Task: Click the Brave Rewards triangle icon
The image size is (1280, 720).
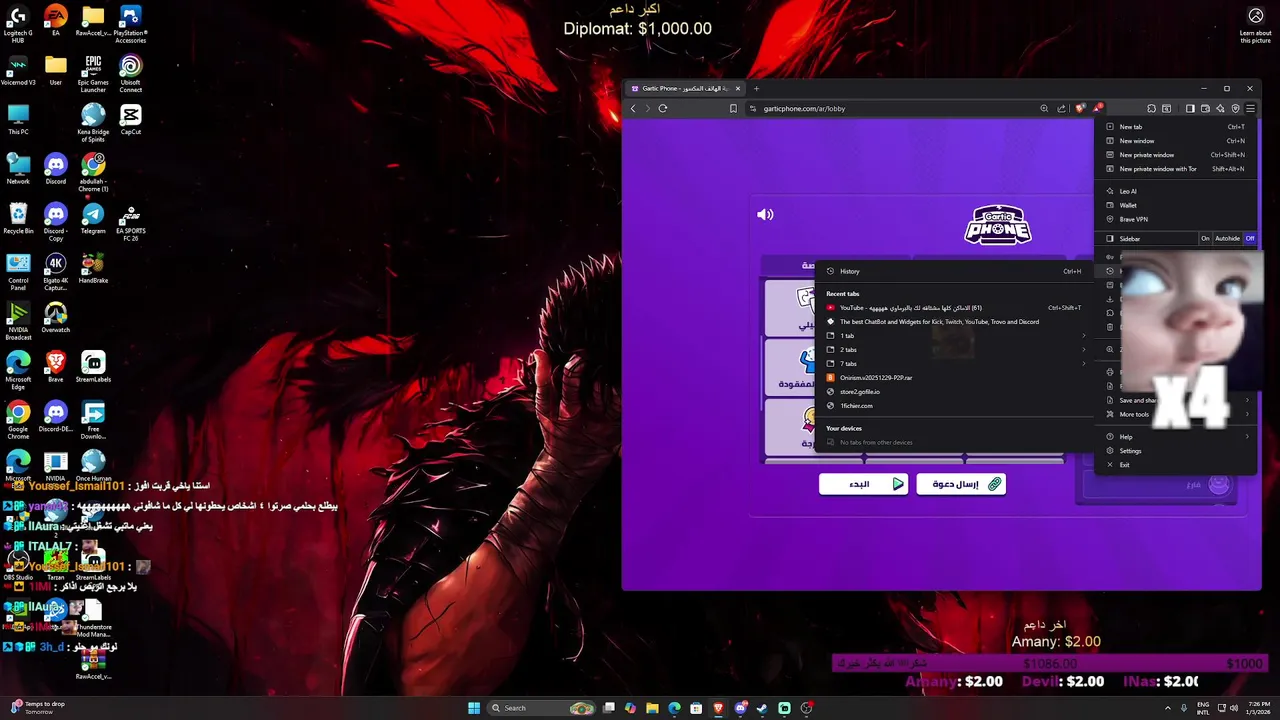Action: [1097, 108]
